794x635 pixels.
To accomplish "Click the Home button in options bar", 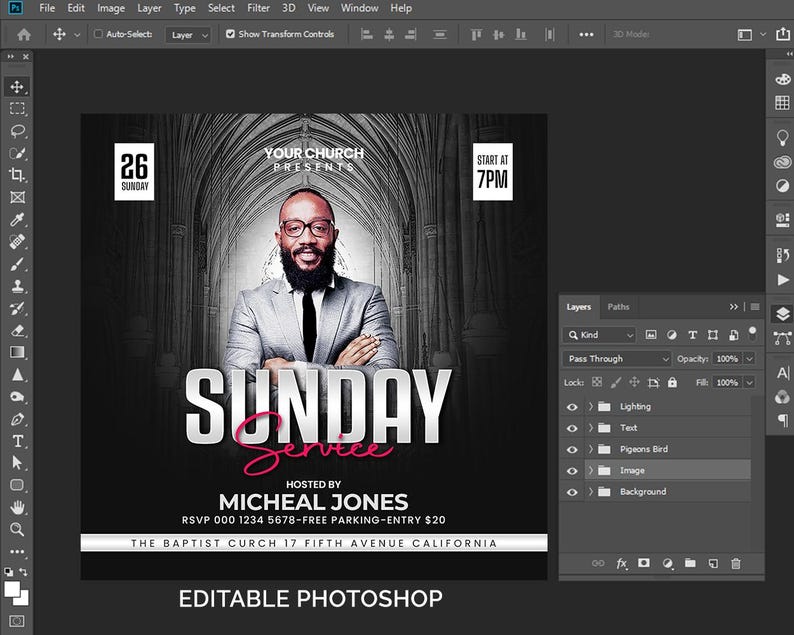I will [x=24, y=34].
